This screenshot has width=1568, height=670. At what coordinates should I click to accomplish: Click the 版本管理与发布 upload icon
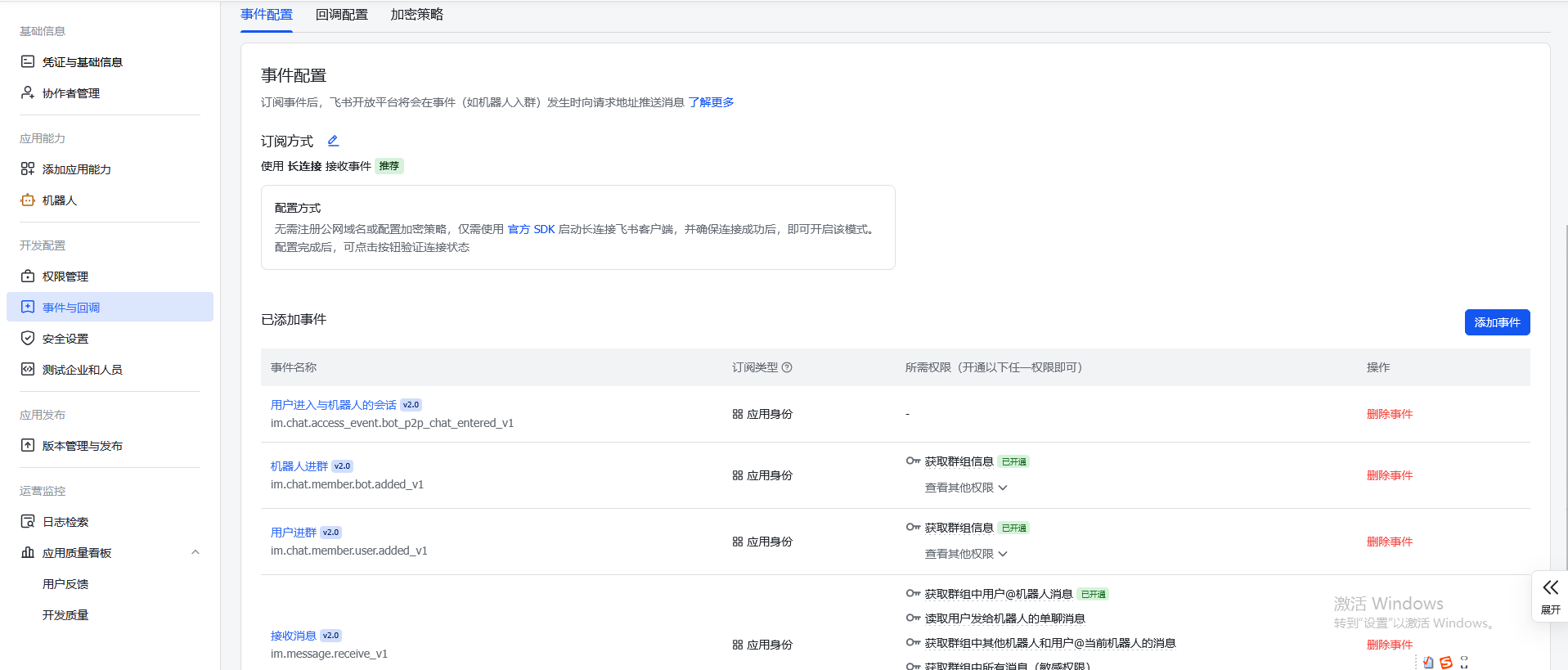[28, 445]
